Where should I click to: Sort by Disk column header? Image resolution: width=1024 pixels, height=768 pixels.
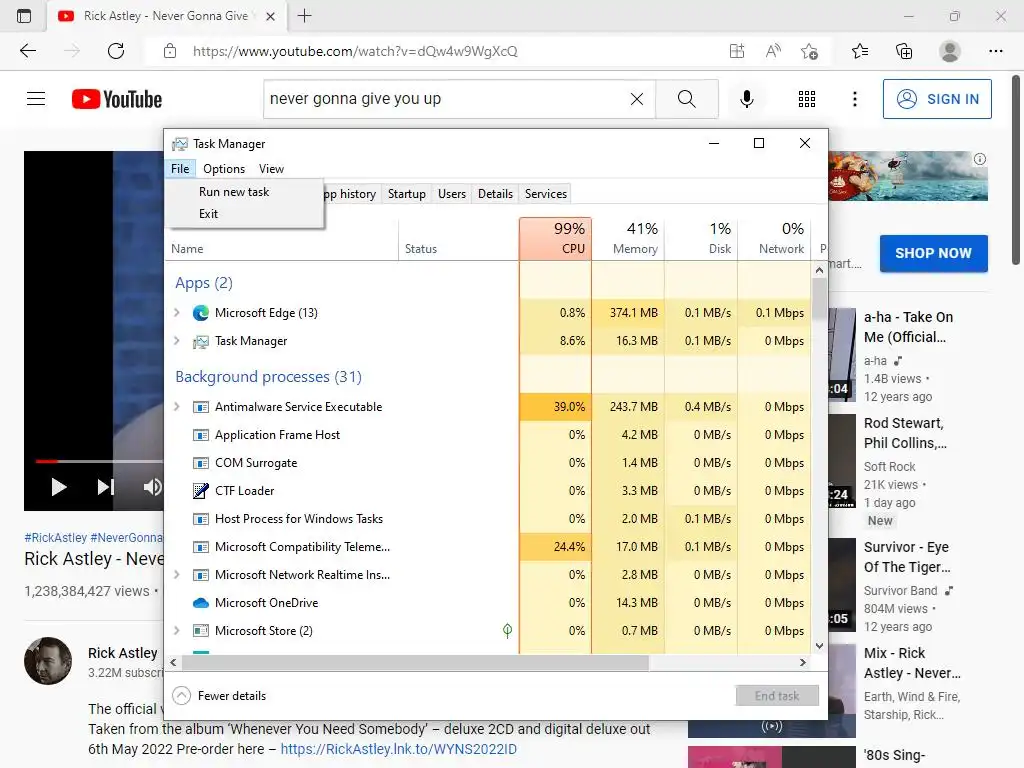coord(701,239)
